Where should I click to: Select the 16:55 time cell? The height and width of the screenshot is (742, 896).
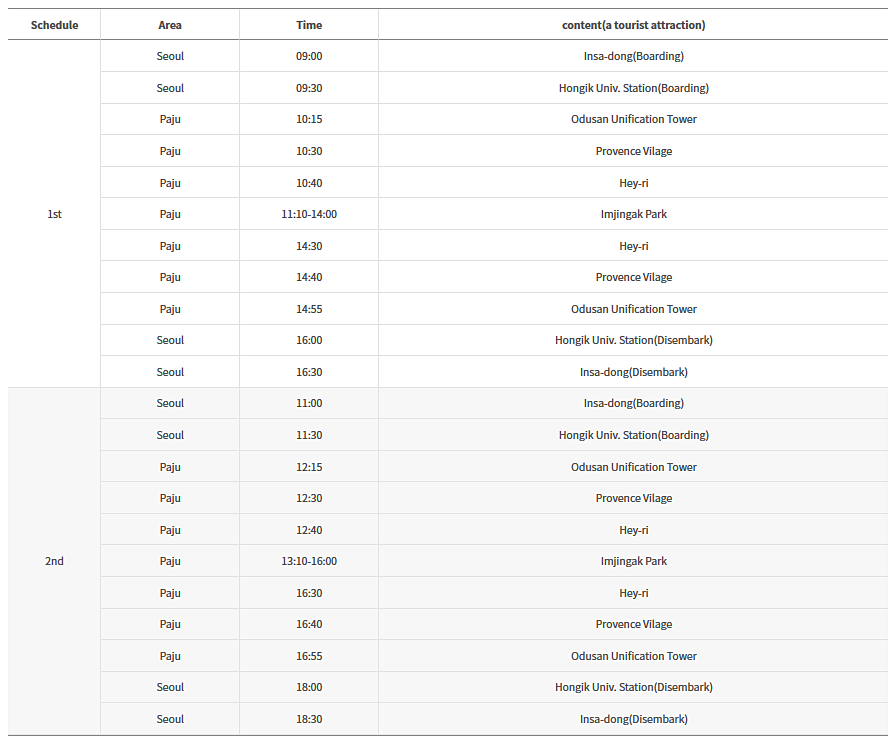pos(309,656)
